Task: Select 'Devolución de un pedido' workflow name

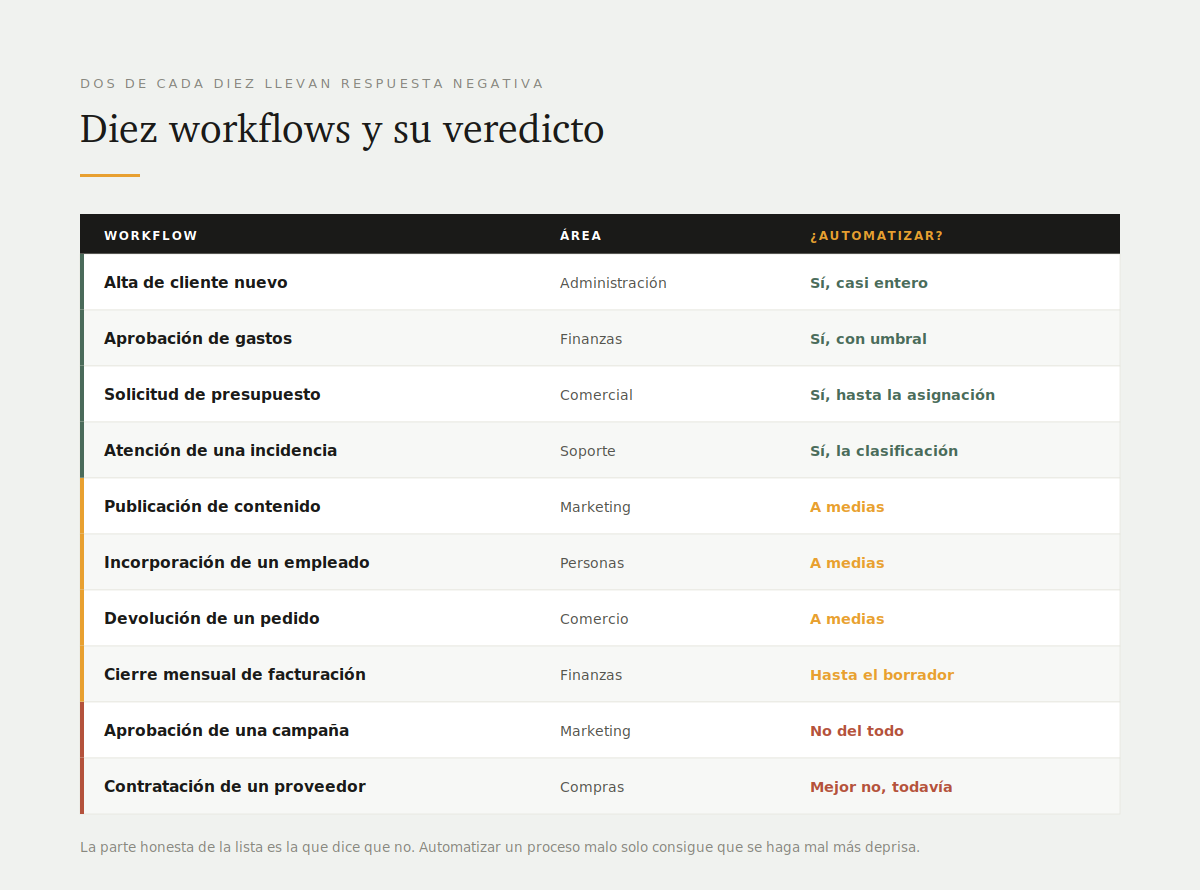Action: coord(212,619)
